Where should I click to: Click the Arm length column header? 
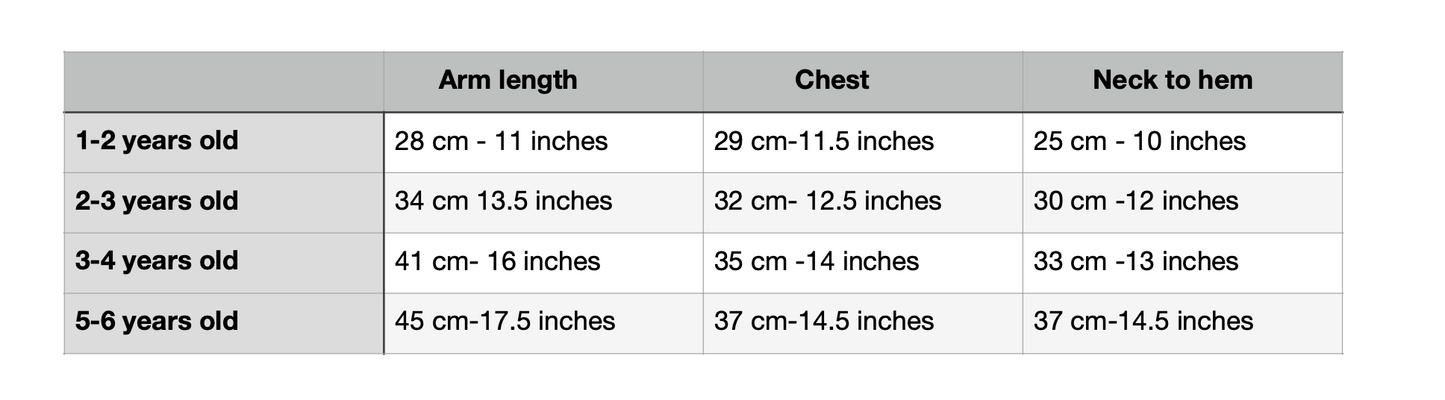pos(507,81)
